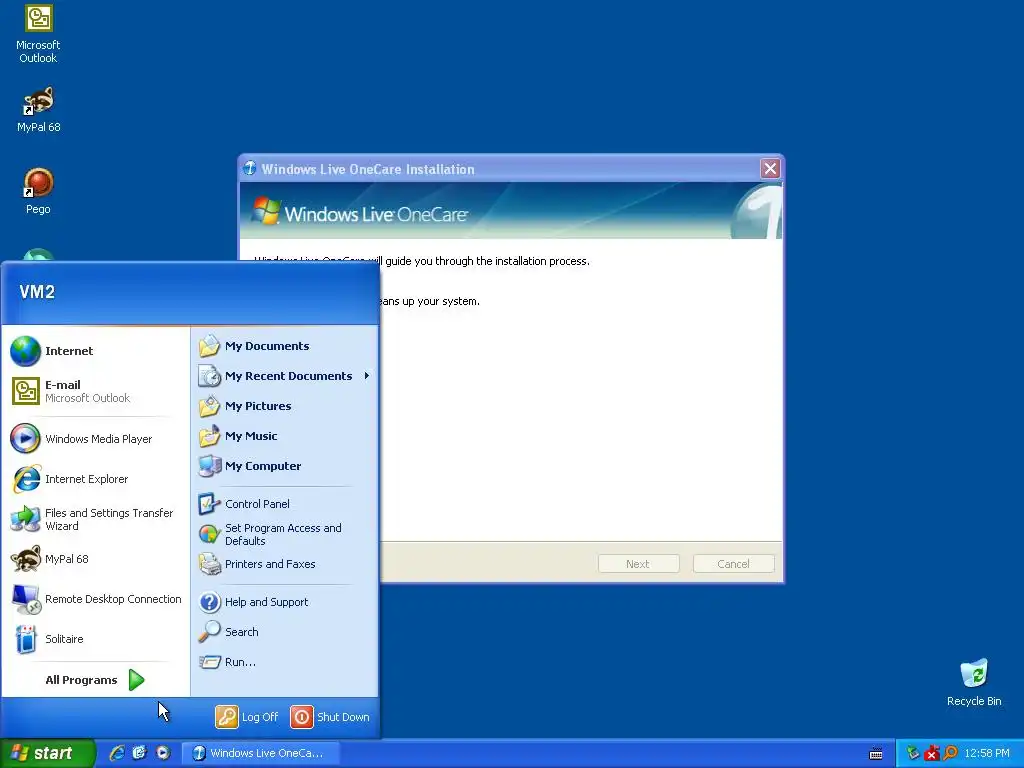The height and width of the screenshot is (768, 1024).
Task: Open Help and Support
Action: (285, 602)
